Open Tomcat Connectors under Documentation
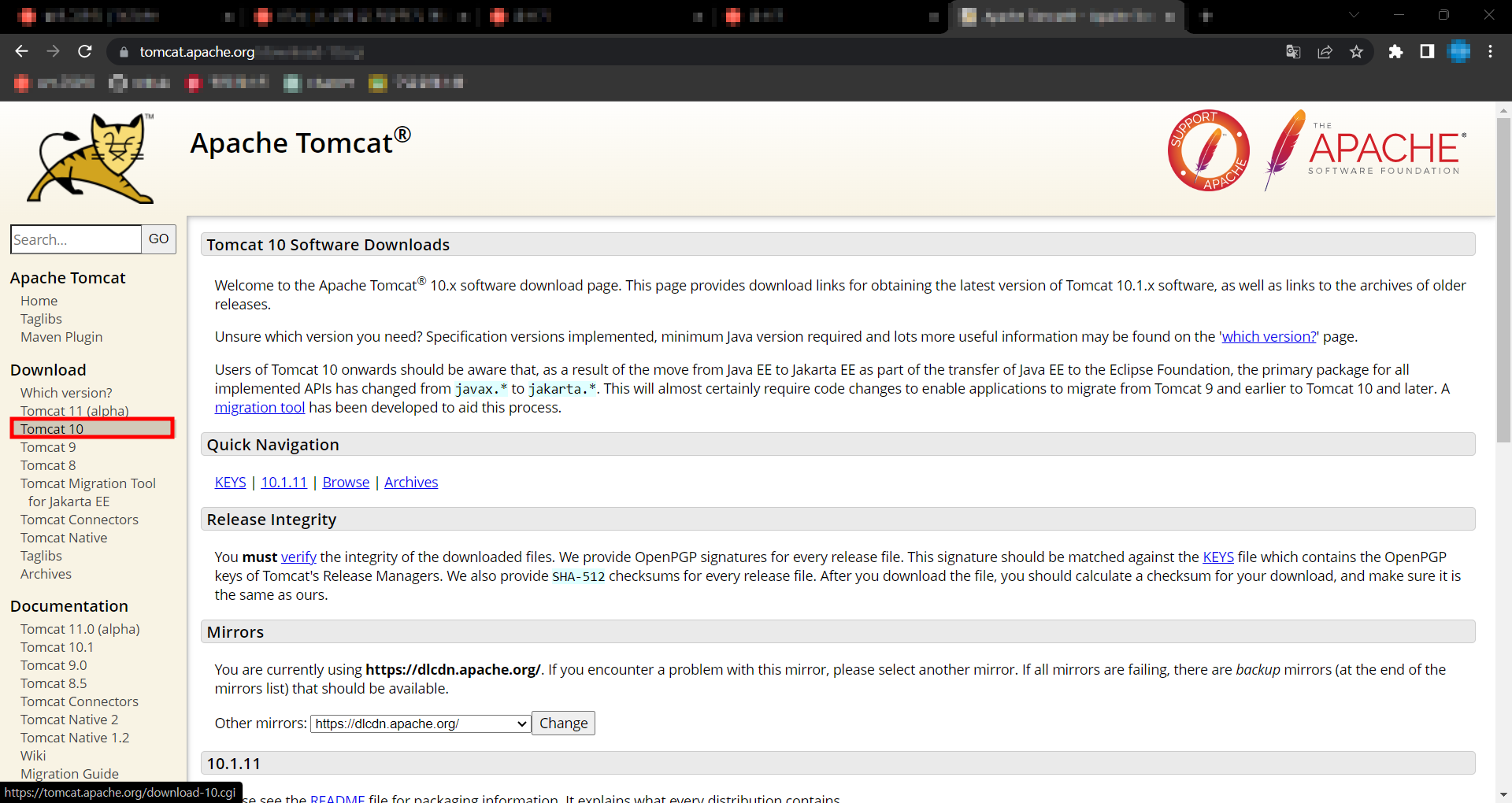The width and height of the screenshot is (1512, 803). click(80, 701)
